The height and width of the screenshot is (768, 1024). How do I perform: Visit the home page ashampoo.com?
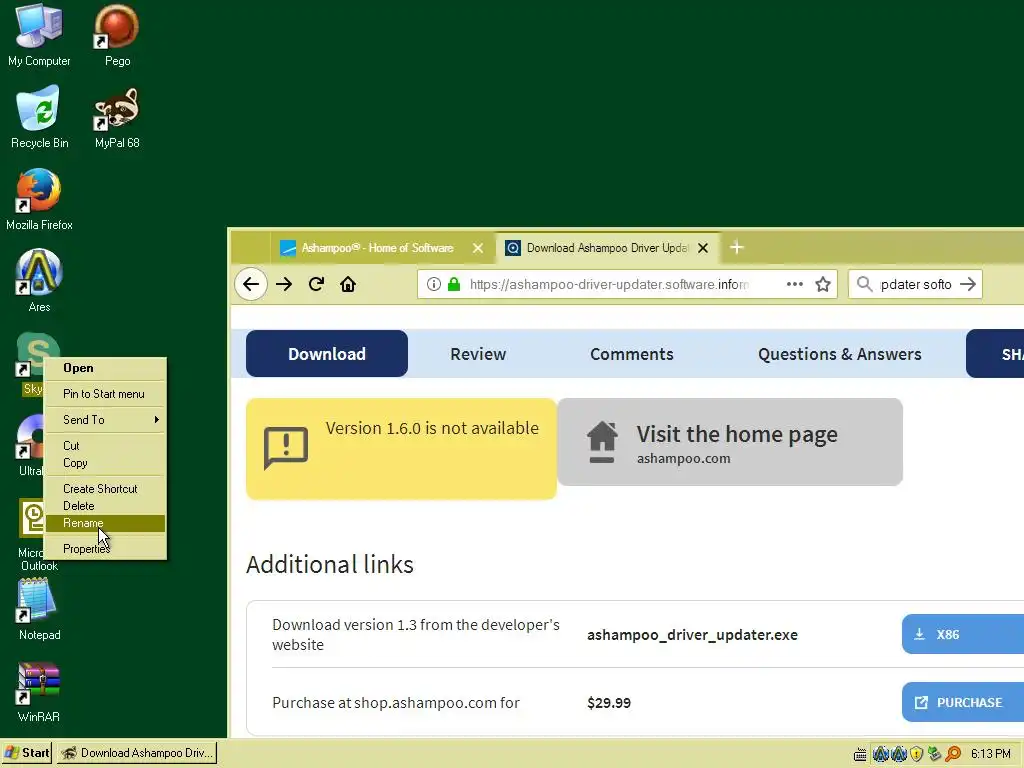coord(730,442)
